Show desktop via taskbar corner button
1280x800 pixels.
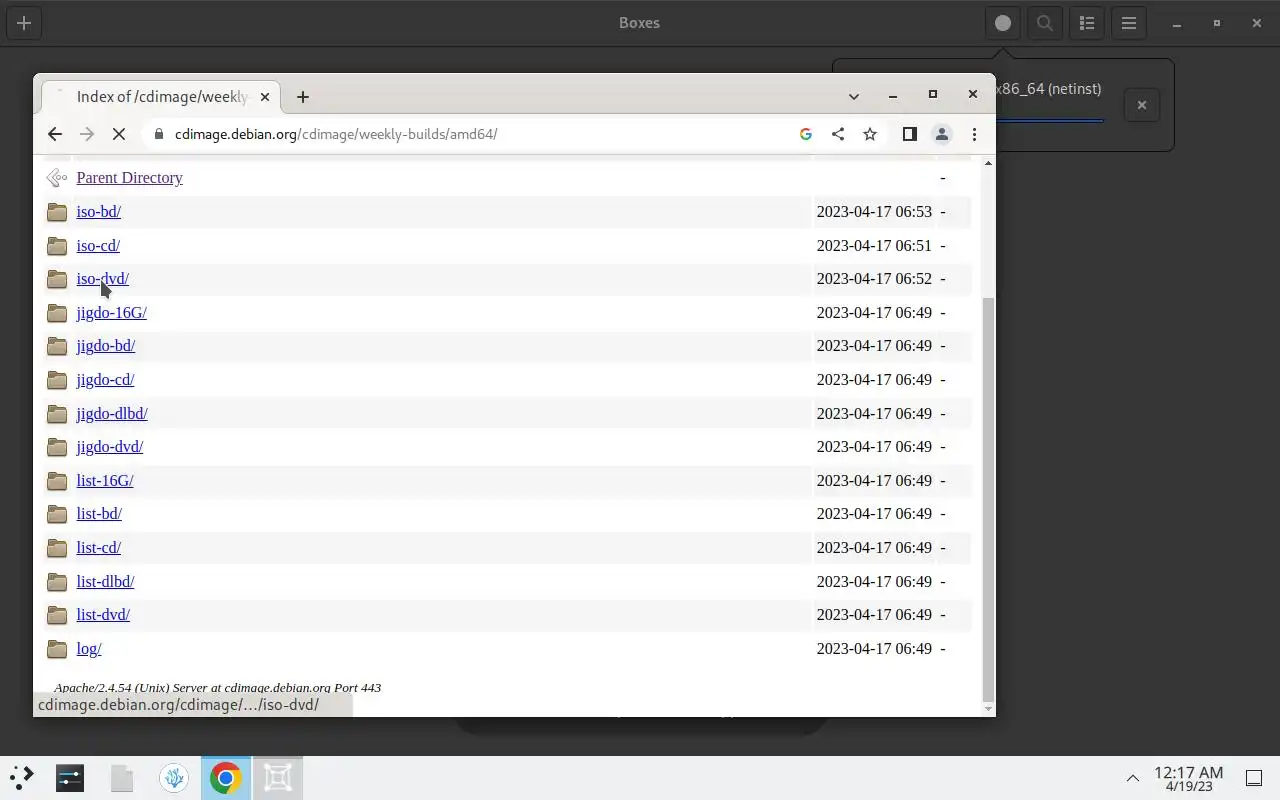click(1253, 778)
